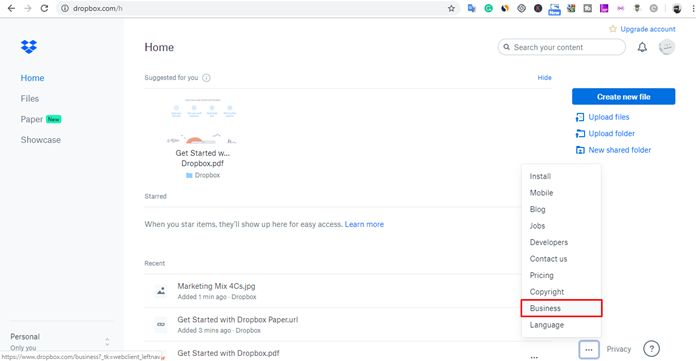The image size is (696, 361).
Task: Open Get Started with Dropbox.pdf in Recent
Action: click(228, 353)
